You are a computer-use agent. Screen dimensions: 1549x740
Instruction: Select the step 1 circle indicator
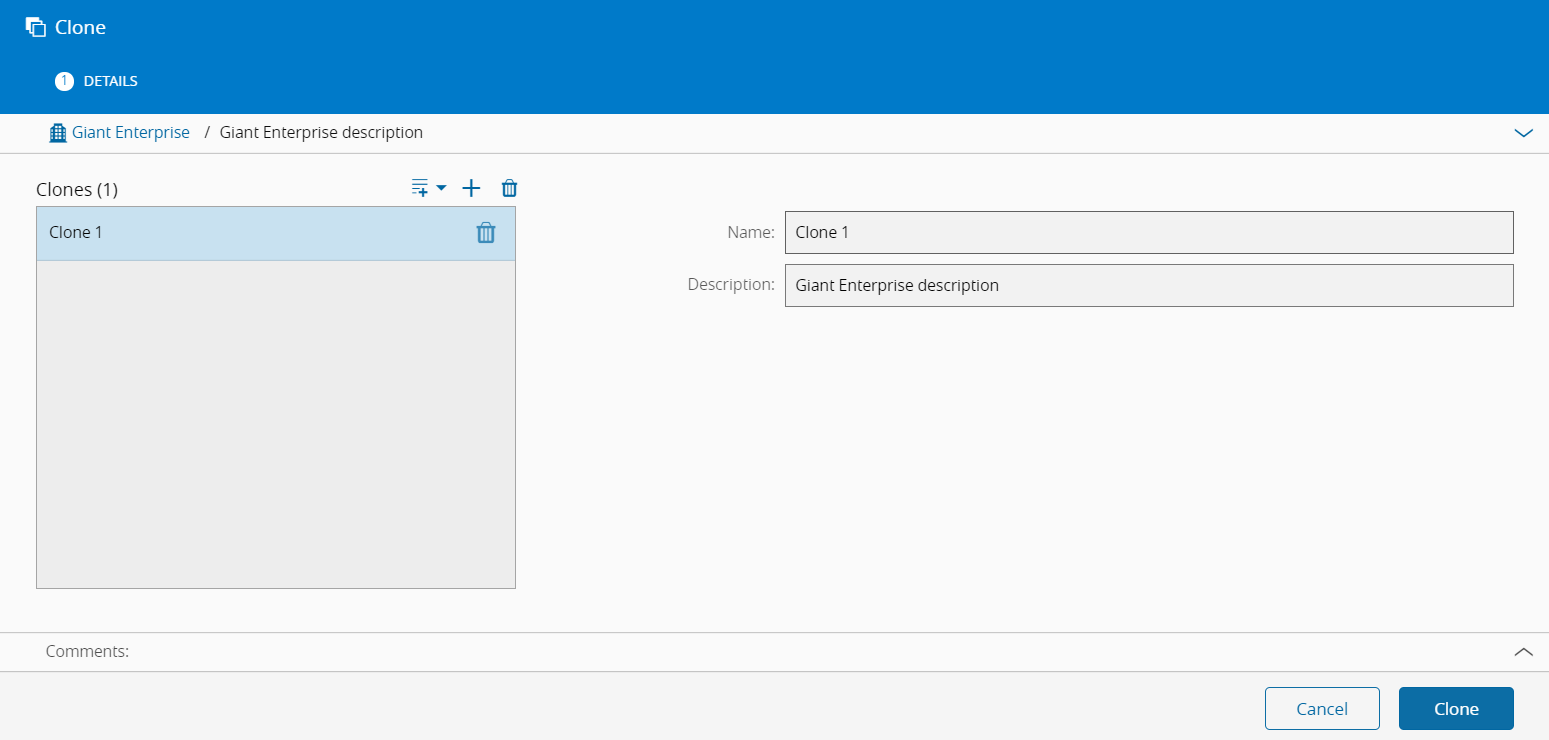(64, 81)
